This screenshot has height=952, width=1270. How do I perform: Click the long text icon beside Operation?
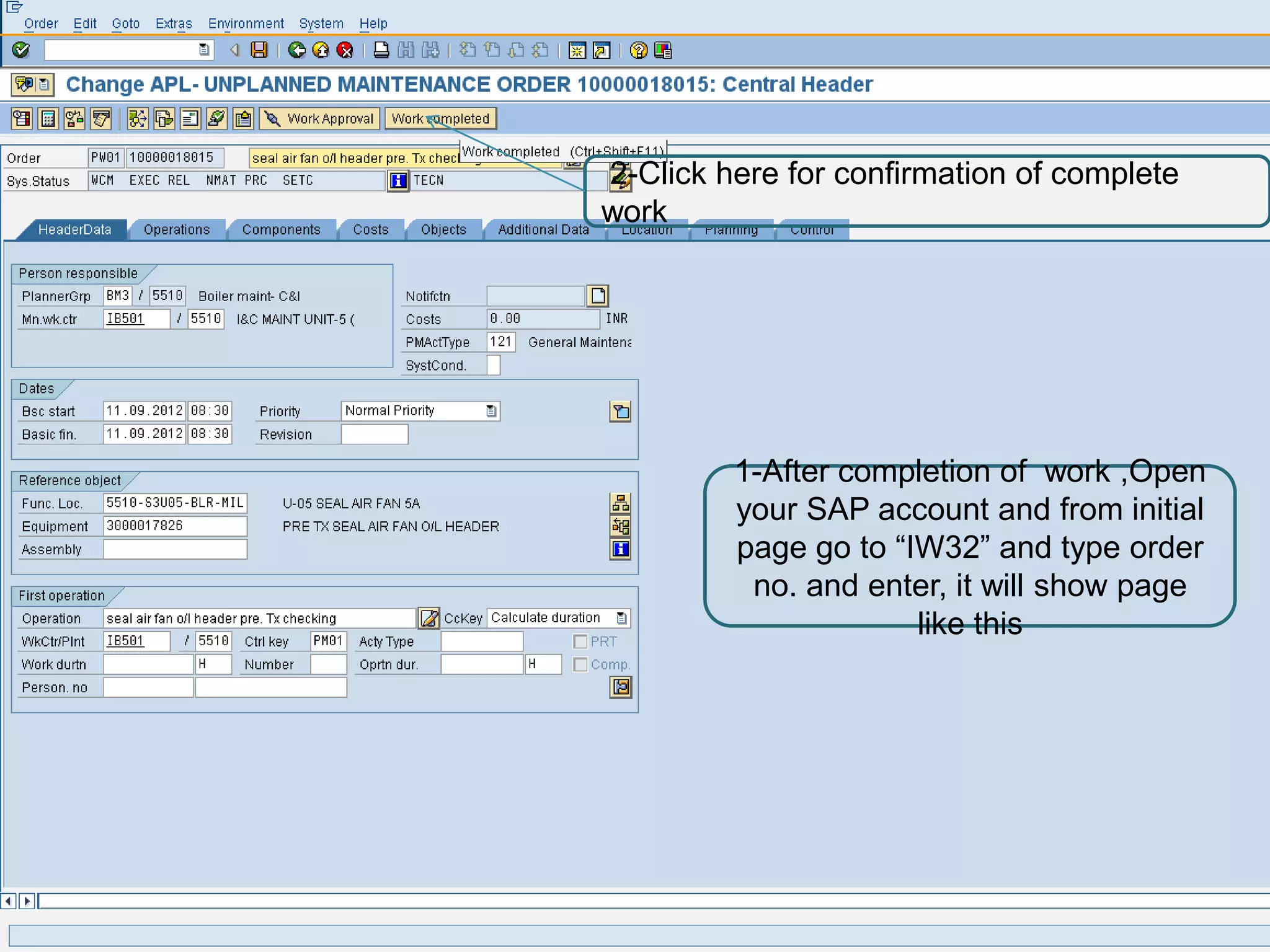pos(429,618)
